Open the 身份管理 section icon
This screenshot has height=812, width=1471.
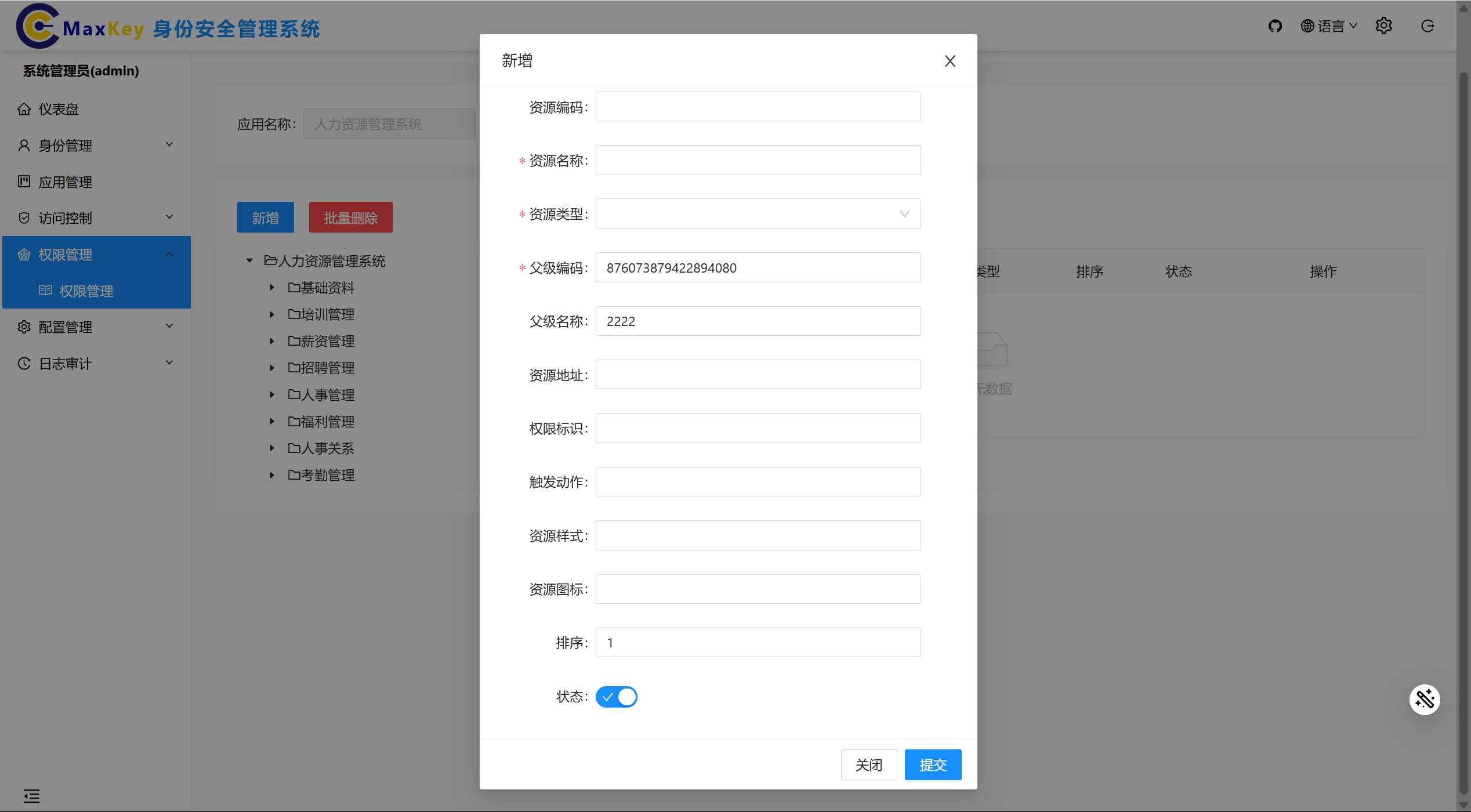tap(24, 145)
